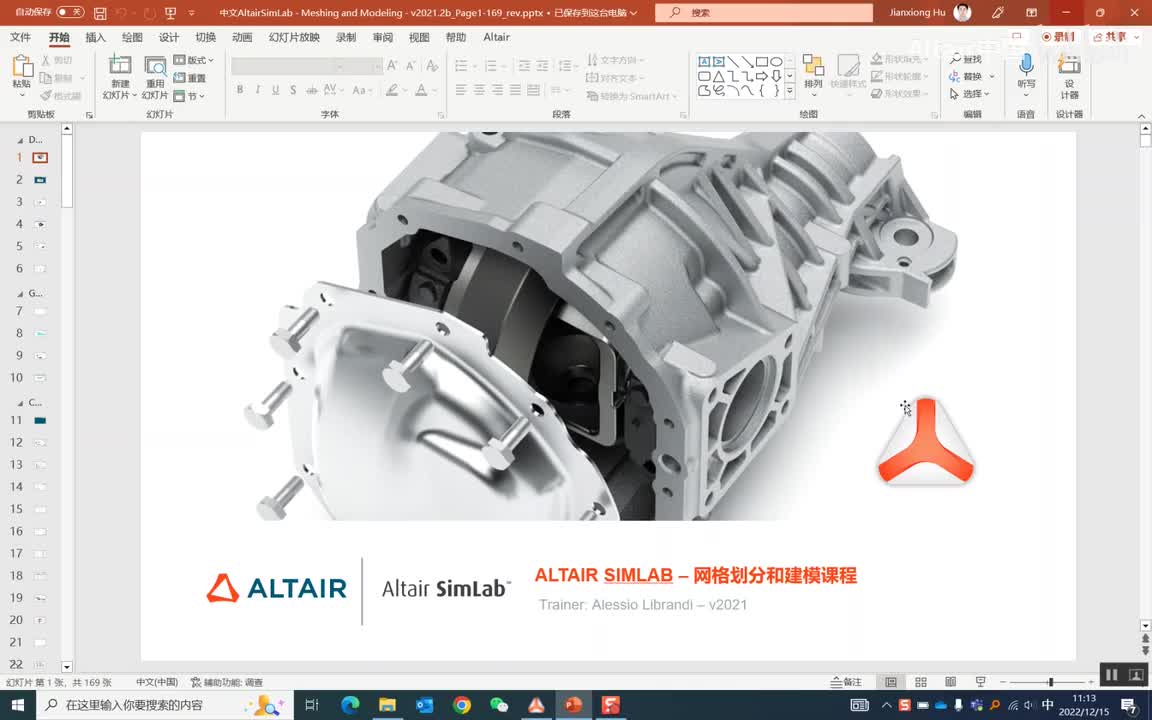The width and height of the screenshot is (1152, 720).
Task: Toggle Underline formatting (U)
Action: (x=276, y=90)
